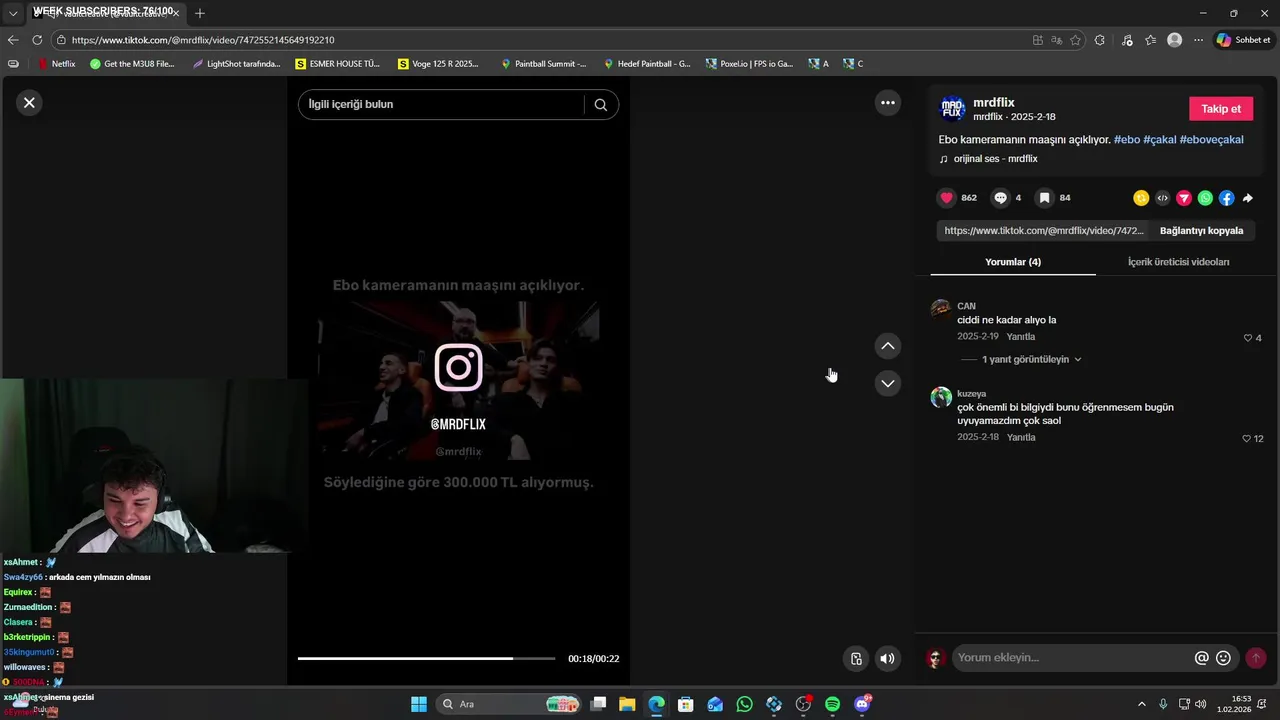Open the browser tab list dropdown chevron

(x=13, y=13)
